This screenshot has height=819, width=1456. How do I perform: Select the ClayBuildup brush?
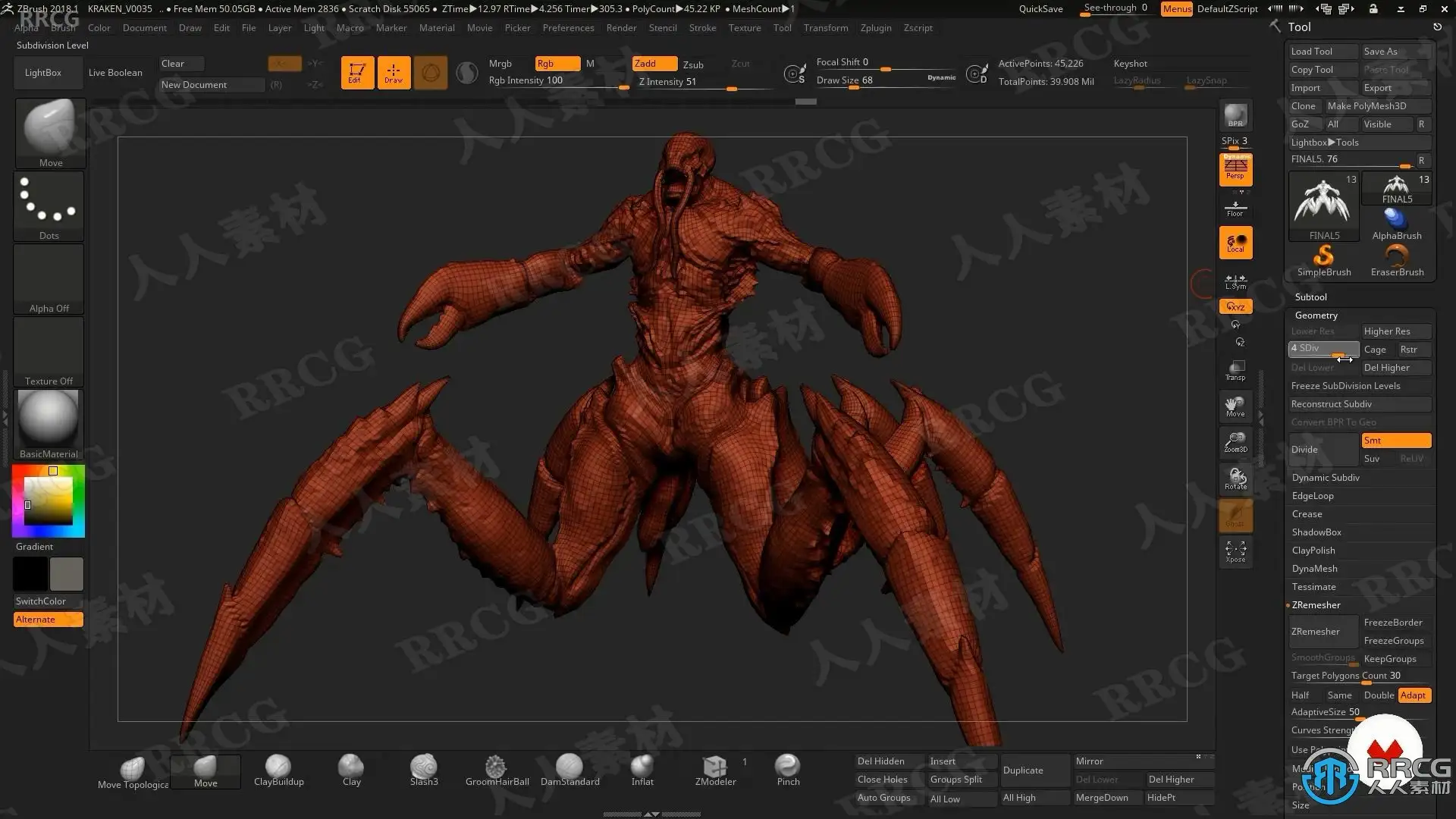(278, 771)
